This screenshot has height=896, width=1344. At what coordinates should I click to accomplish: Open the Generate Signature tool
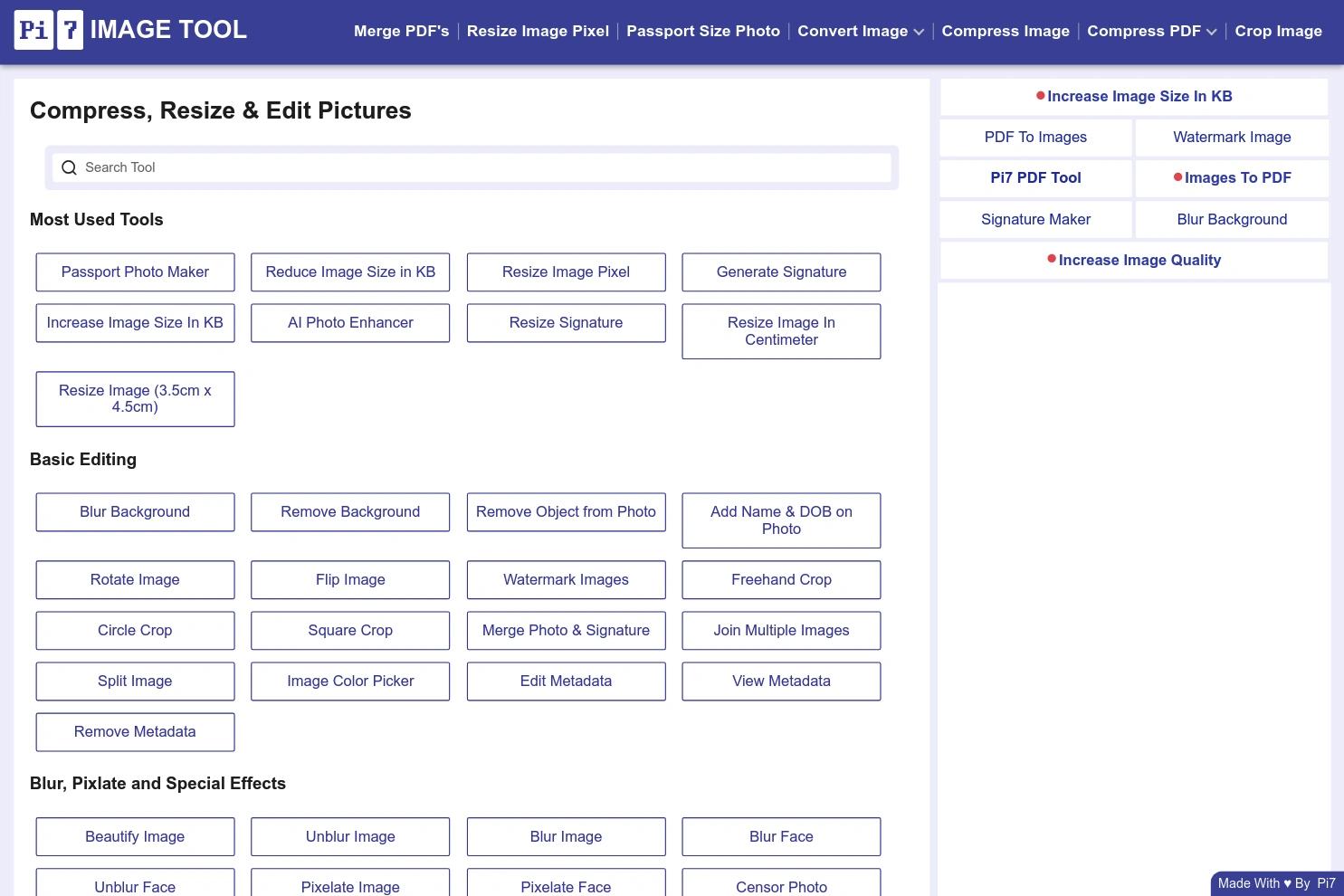(781, 272)
